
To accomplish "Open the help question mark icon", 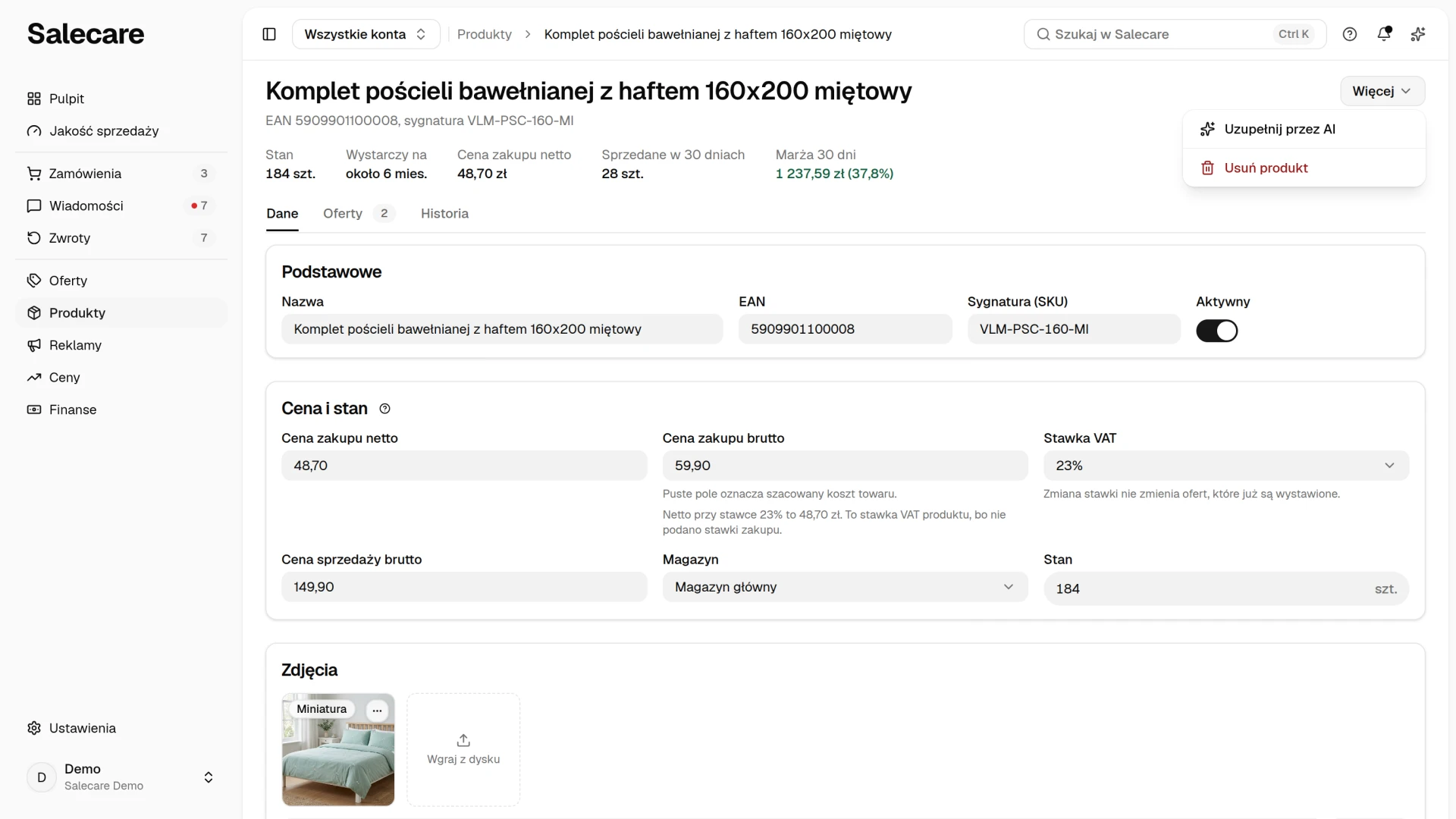I will (x=1350, y=34).
